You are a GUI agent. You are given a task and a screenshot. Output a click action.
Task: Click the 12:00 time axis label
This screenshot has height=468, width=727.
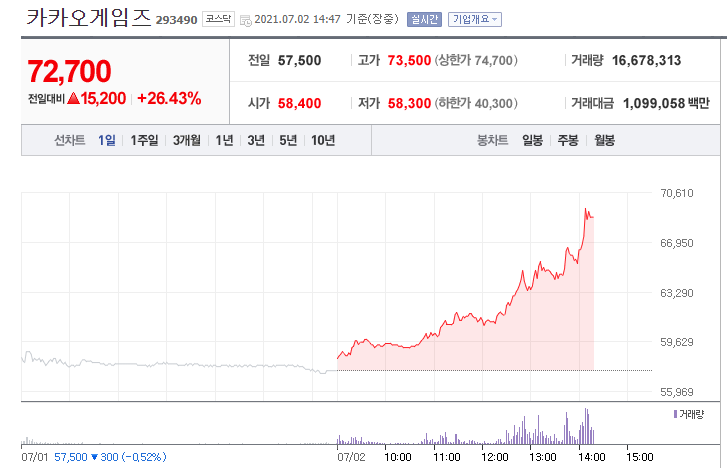[x=495, y=457]
